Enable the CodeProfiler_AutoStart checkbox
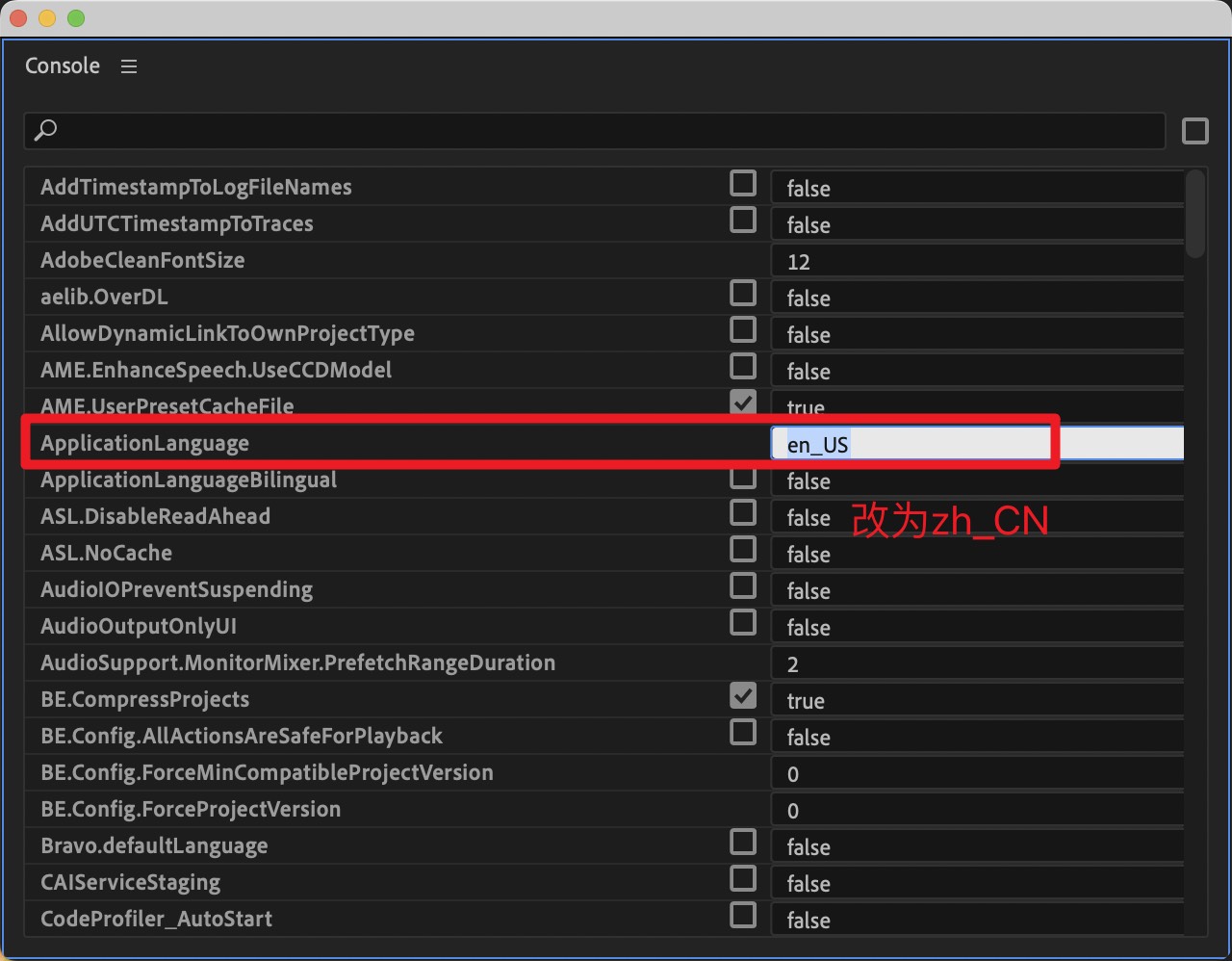Image resolution: width=1232 pixels, height=961 pixels. pos(743,915)
